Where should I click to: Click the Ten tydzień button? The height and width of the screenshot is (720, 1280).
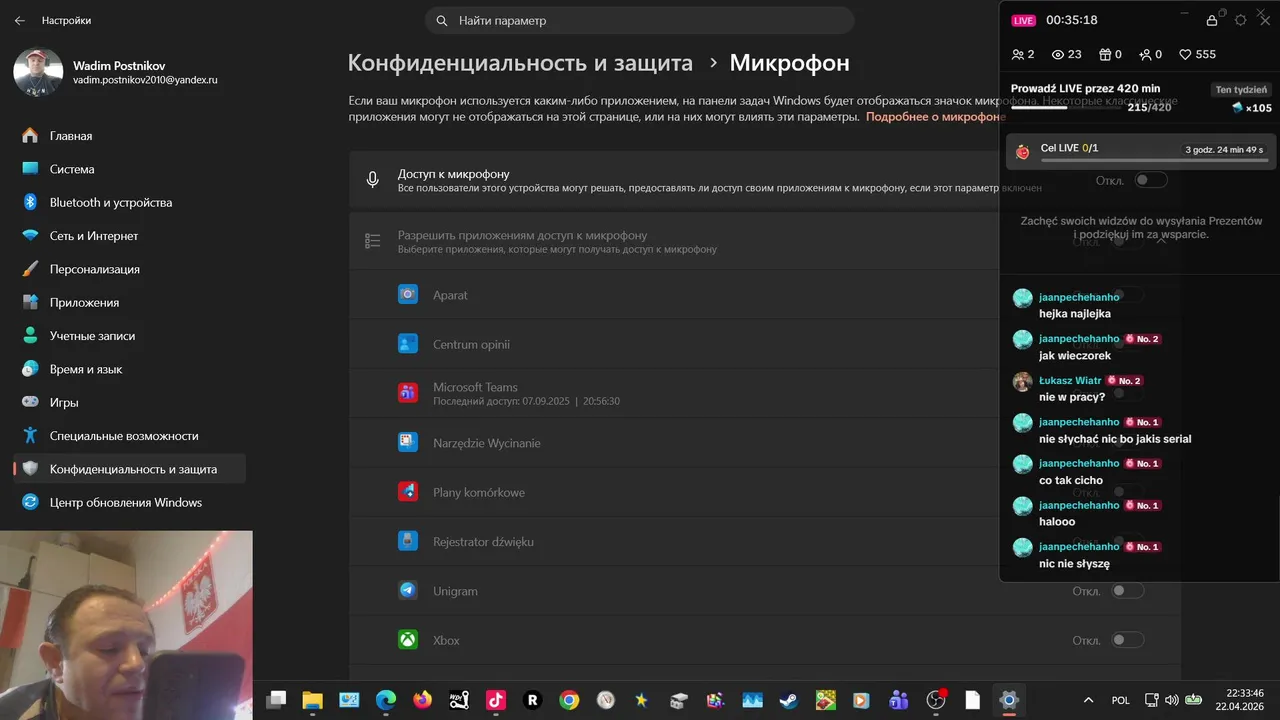point(1241,89)
